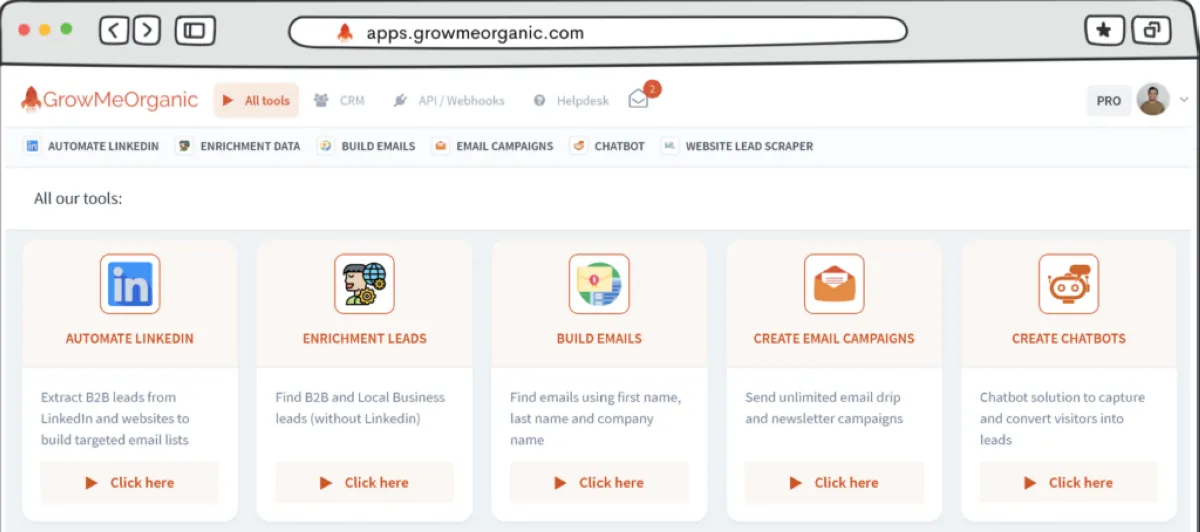The width and height of the screenshot is (1200, 532).
Task: Click here button under Automate LinkedIn
Action: pos(130,482)
